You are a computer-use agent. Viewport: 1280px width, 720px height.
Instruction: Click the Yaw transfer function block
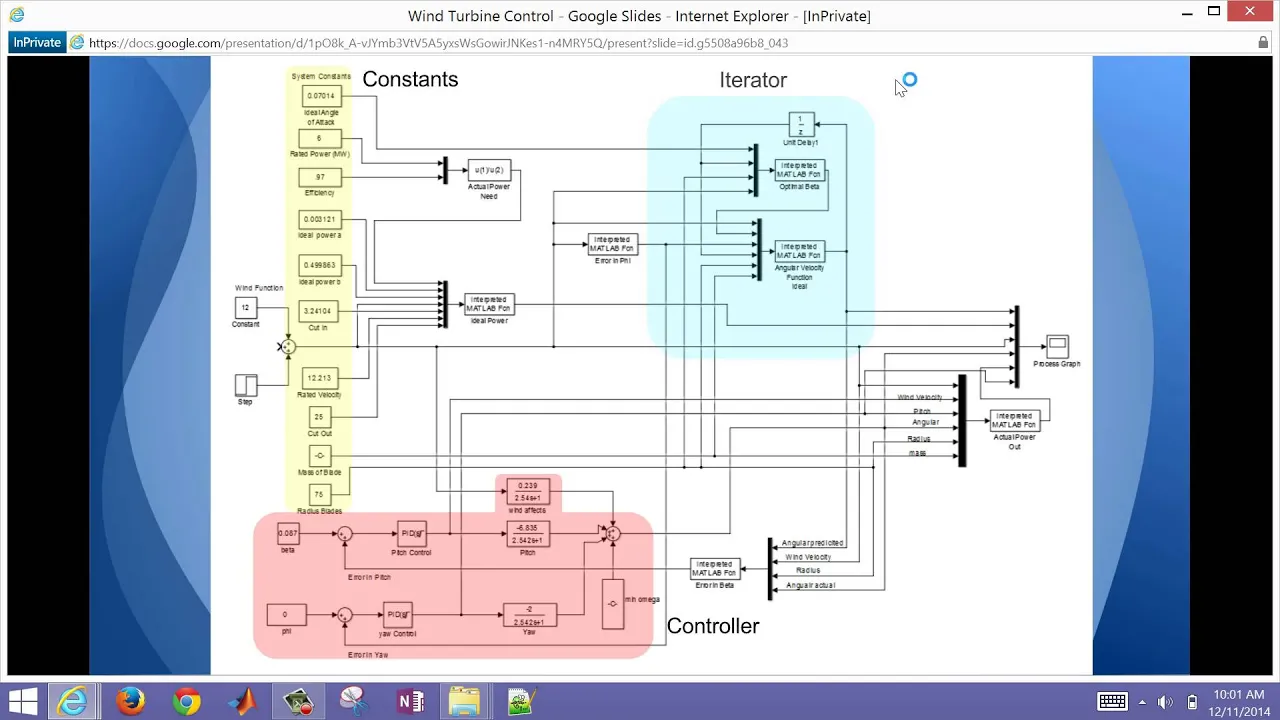pyautogui.click(x=530, y=614)
